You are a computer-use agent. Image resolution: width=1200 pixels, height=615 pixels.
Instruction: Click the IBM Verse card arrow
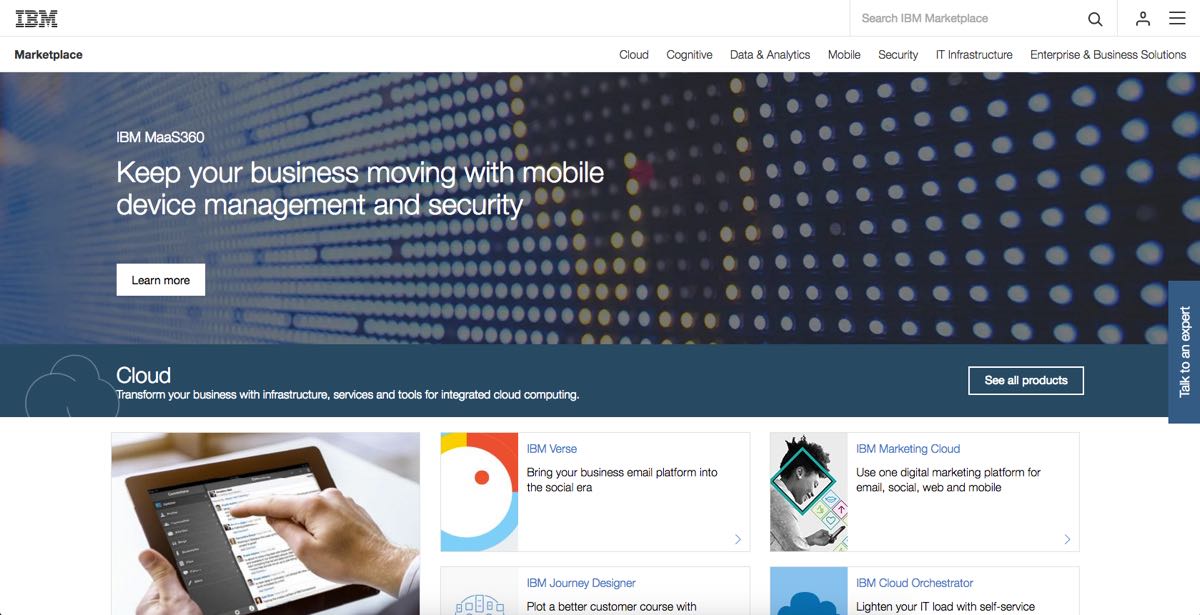pos(738,539)
